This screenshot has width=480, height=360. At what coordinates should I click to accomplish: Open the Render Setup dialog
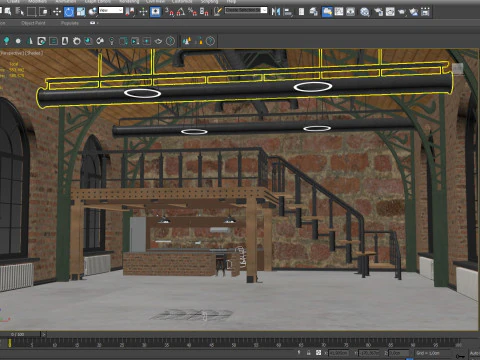(x=378, y=12)
